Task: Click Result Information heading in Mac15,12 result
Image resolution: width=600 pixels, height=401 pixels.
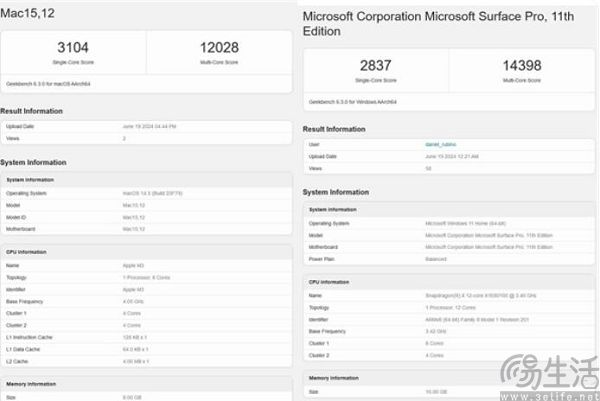Action: coord(31,111)
